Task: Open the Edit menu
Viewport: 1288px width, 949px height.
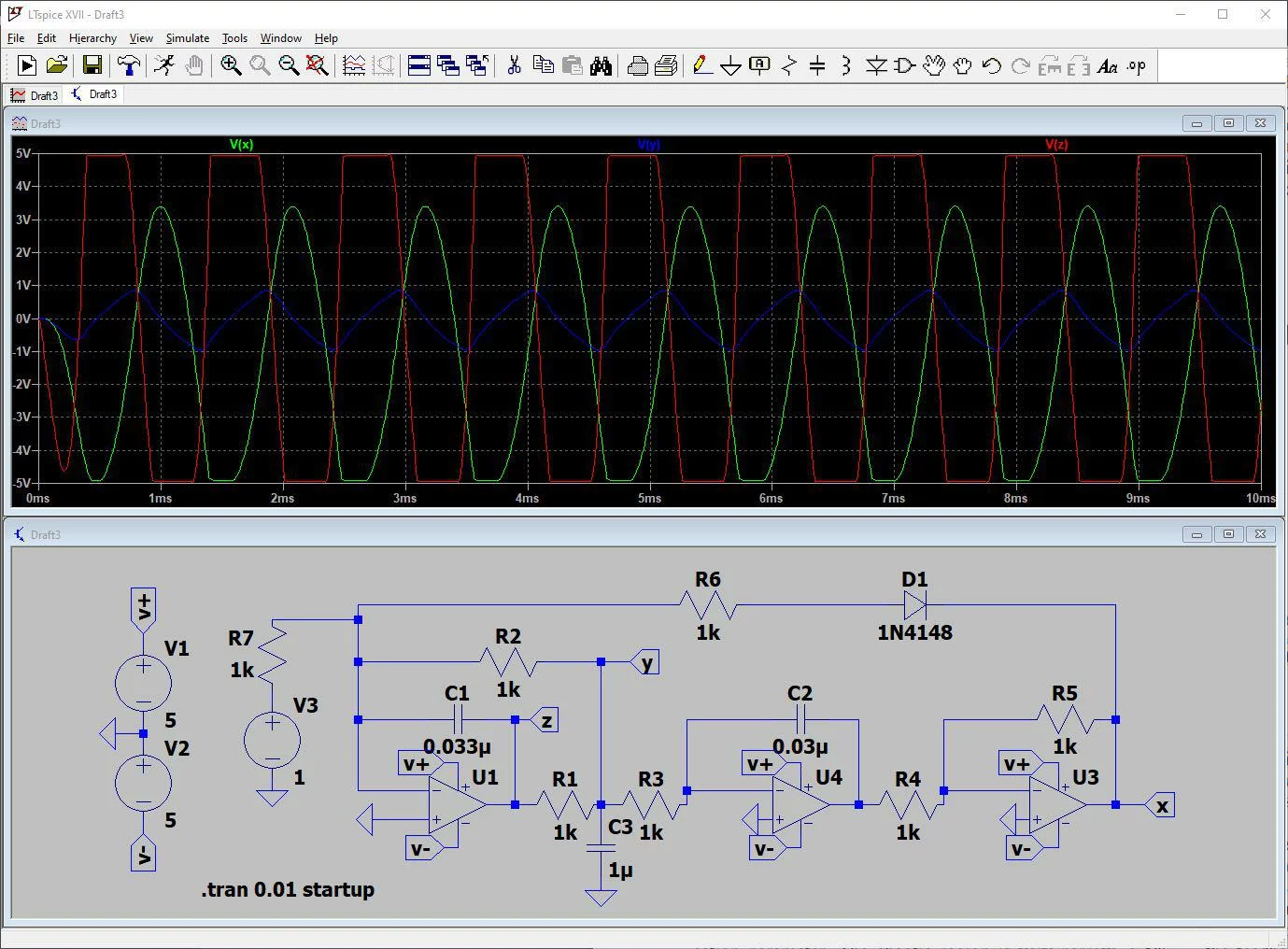Action: pyautogui.click(x=47, y=38)
